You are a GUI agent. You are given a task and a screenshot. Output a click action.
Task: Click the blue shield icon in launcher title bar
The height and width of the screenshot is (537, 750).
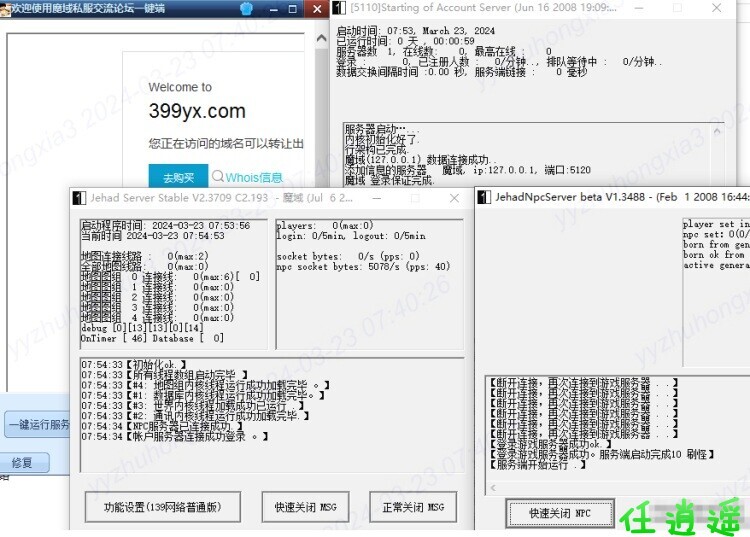tap(247, 8)
